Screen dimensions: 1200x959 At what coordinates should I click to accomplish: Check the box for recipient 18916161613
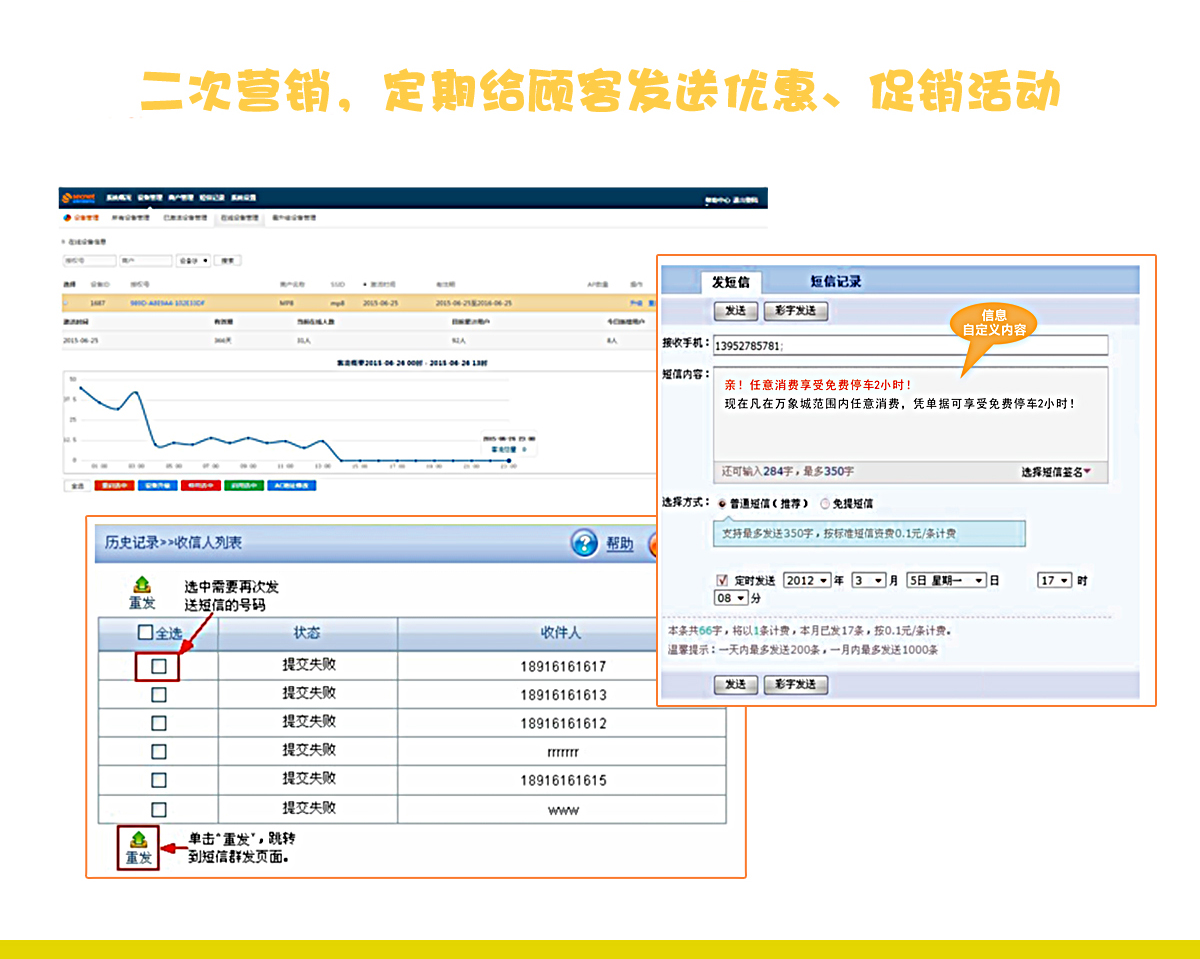(158, 695)
